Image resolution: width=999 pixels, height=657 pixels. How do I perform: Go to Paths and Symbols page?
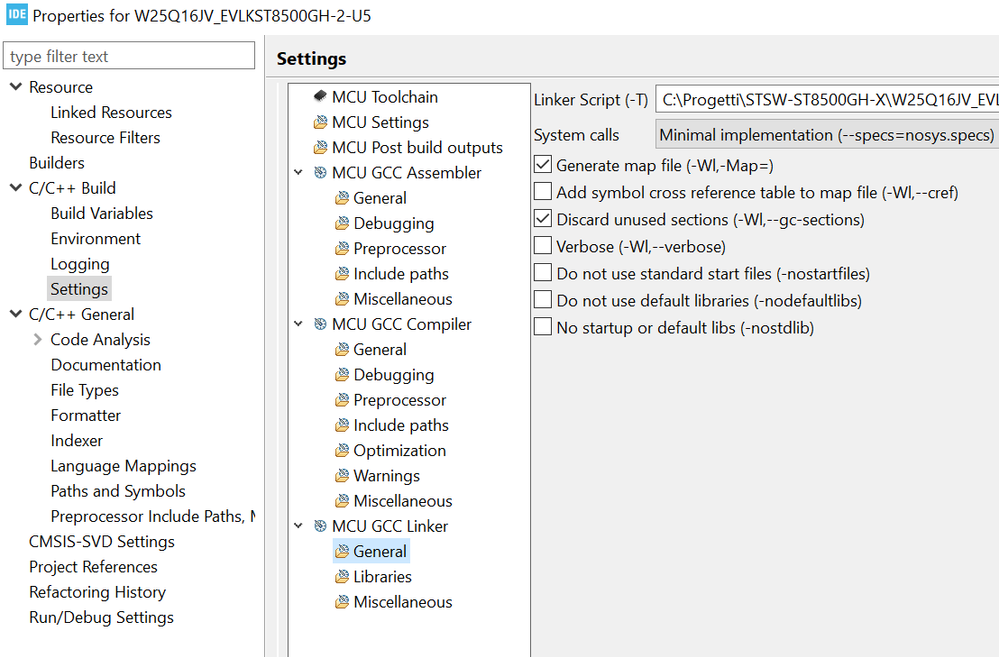pos(118,491)
